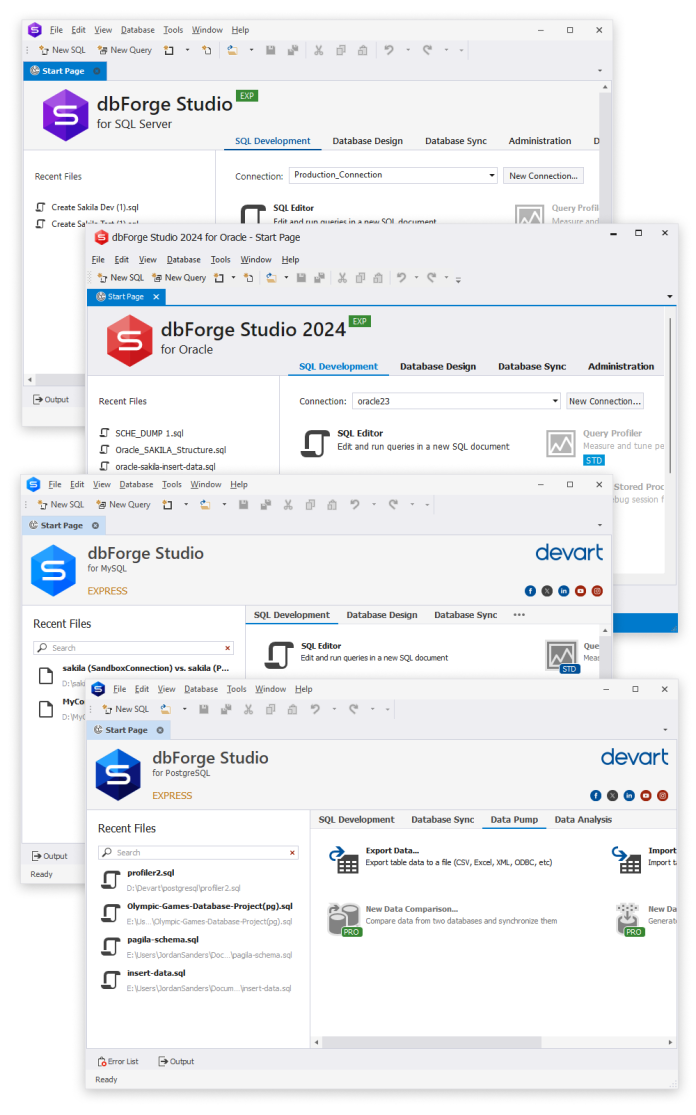Click the SQL Editor icon in the MySQL window

pyautogui.click(x=279, y=654)
